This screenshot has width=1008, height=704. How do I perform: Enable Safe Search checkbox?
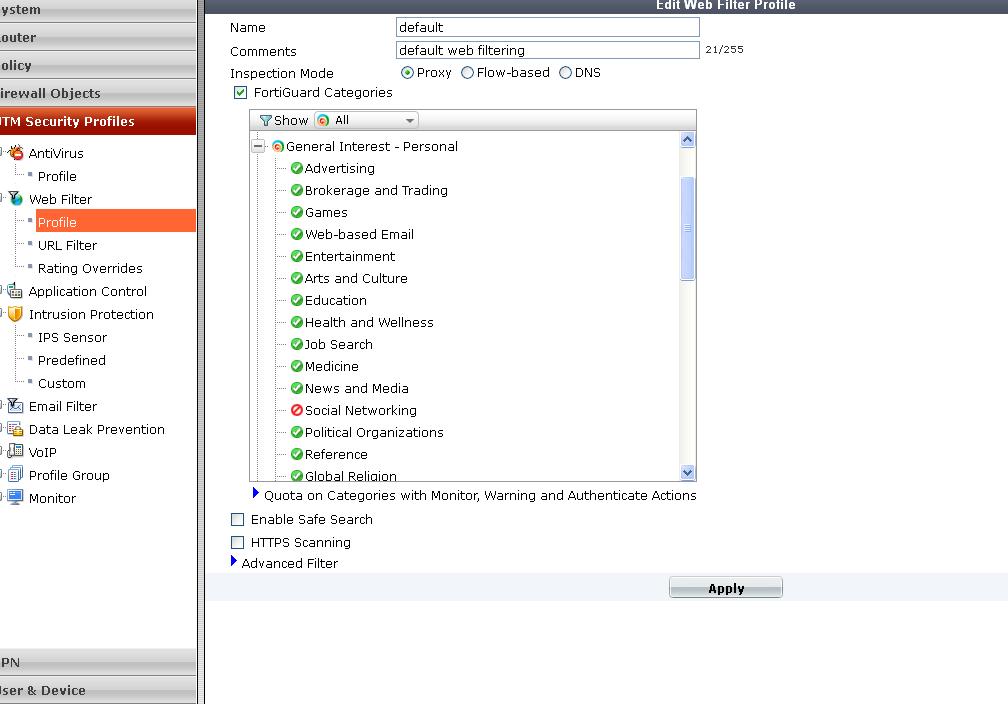[x=238, y=519]
